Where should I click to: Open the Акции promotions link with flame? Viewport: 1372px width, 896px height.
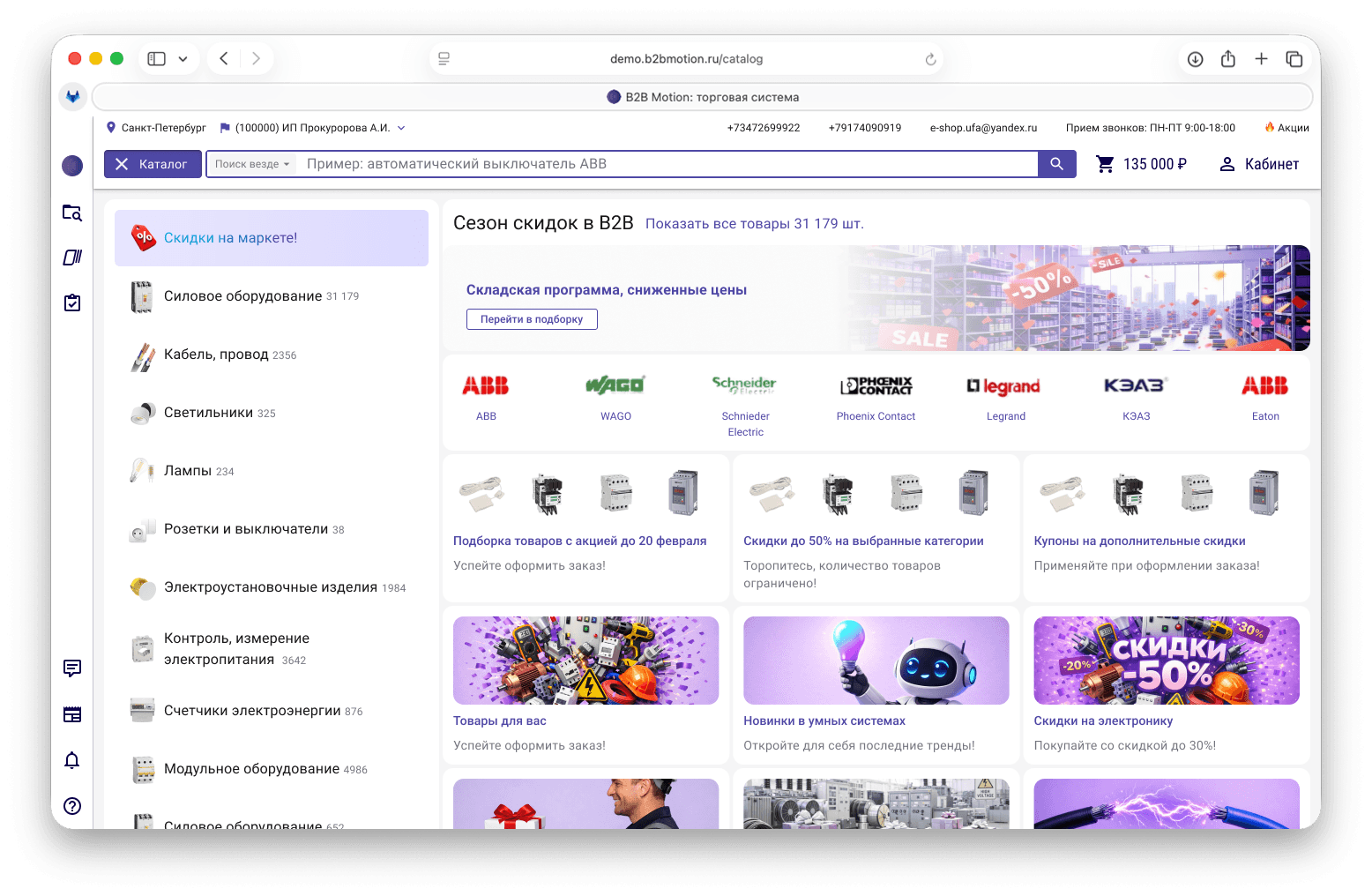(1286, 128)
